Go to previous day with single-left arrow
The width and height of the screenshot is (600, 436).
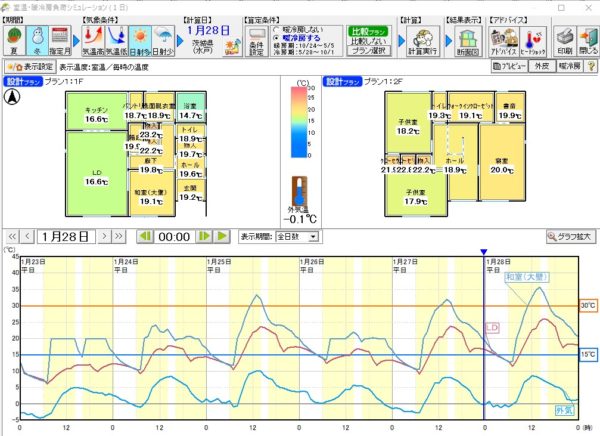click(x=27, y=236)
